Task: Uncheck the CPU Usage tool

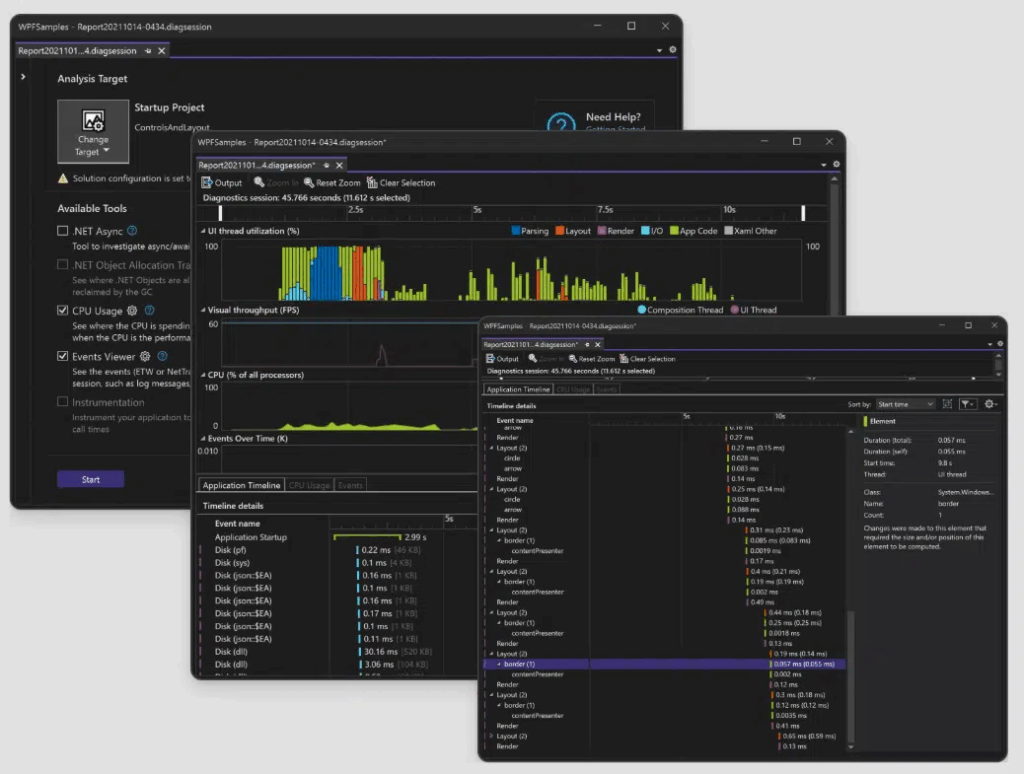Action: point(63,311)
